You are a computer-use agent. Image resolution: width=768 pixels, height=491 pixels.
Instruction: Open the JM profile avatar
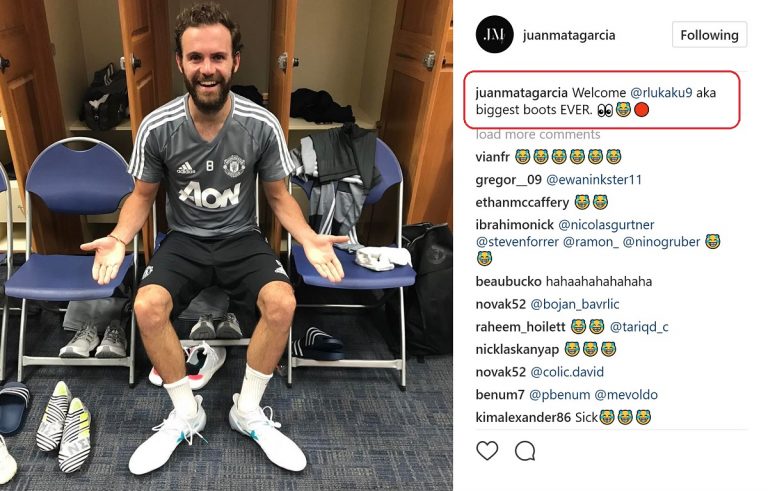point(494,34)
